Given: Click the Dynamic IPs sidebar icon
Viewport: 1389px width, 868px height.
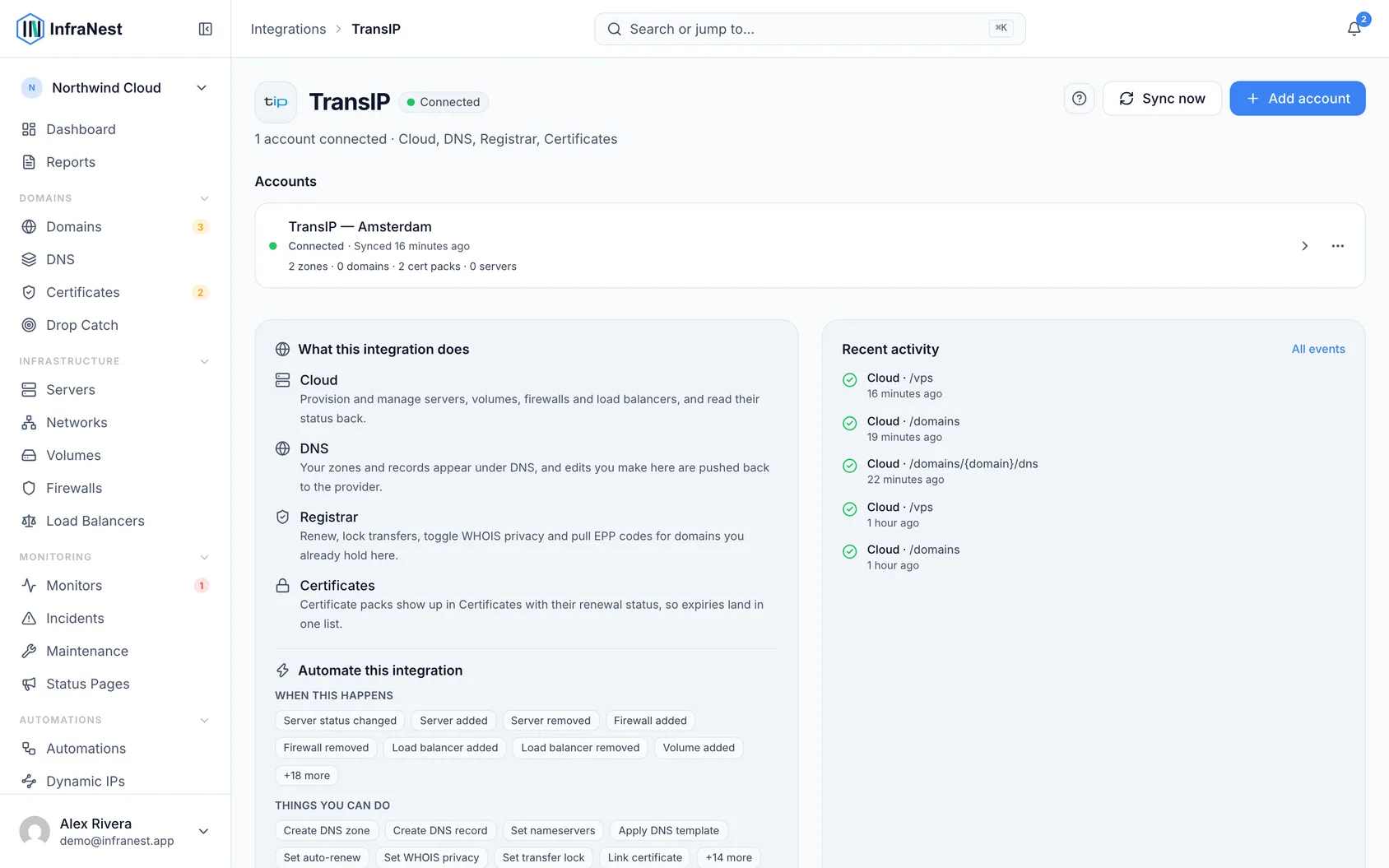Looking at the screenshot, I should [x=29, y=782].
